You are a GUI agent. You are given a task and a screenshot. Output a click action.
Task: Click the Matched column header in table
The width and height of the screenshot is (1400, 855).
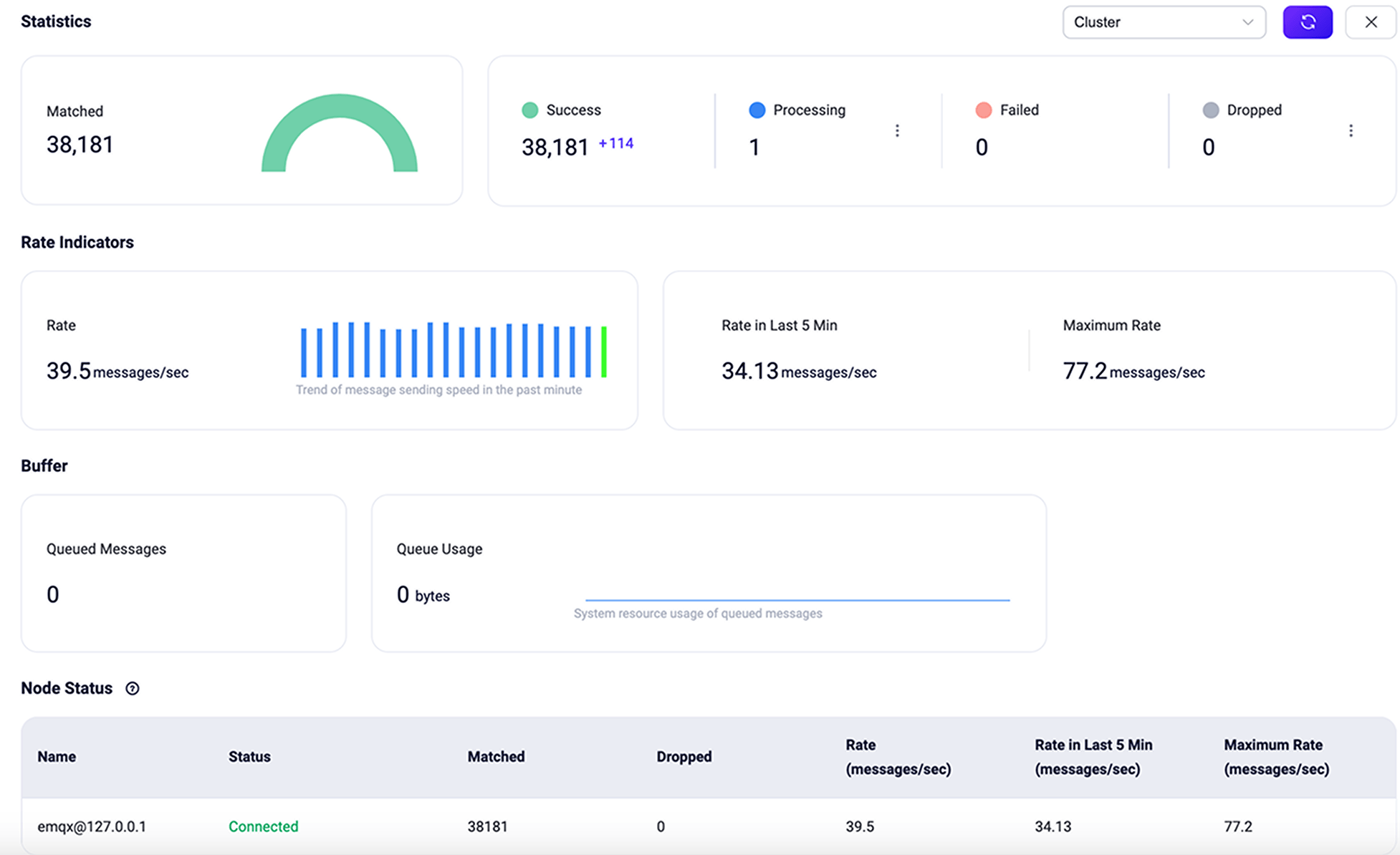pyautogui.click(x=496, y=757)
